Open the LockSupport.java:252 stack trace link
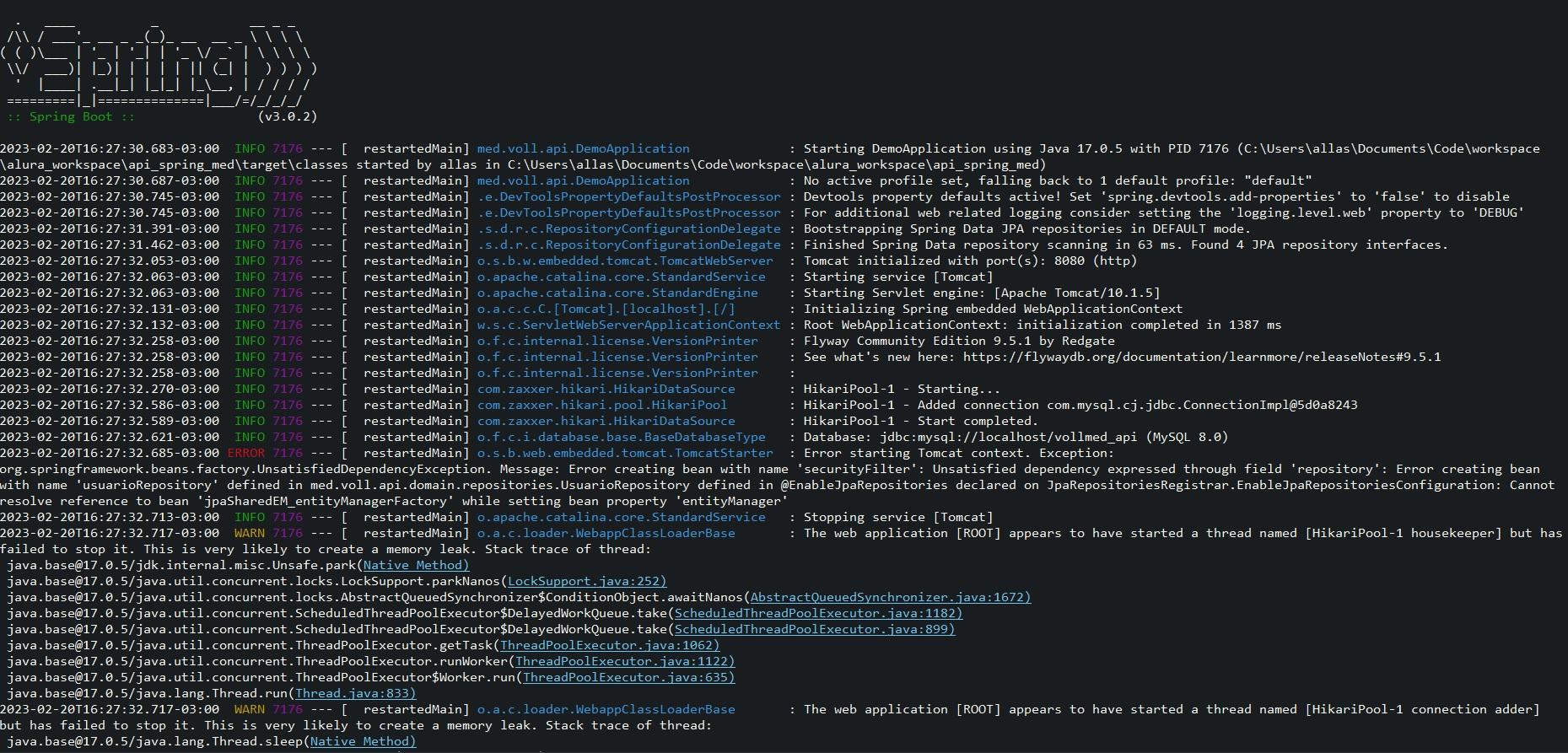The height and width of the screenshot is (753, 1568). (587, 581)
